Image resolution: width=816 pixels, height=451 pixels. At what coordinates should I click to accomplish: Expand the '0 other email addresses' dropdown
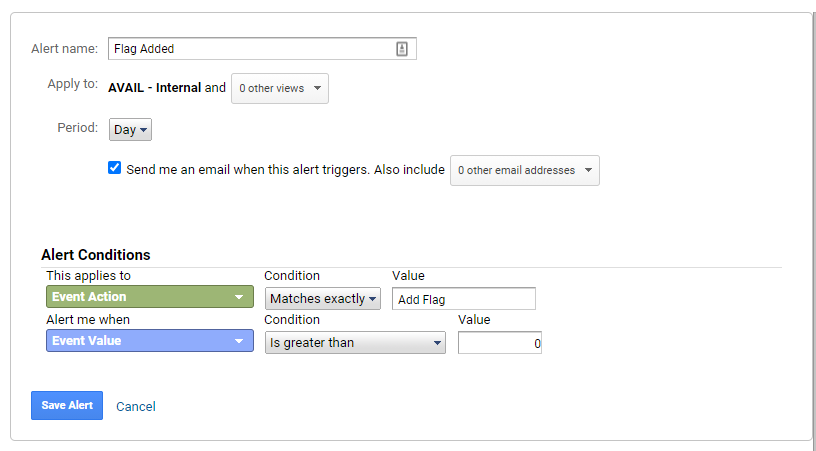(525, 170)
